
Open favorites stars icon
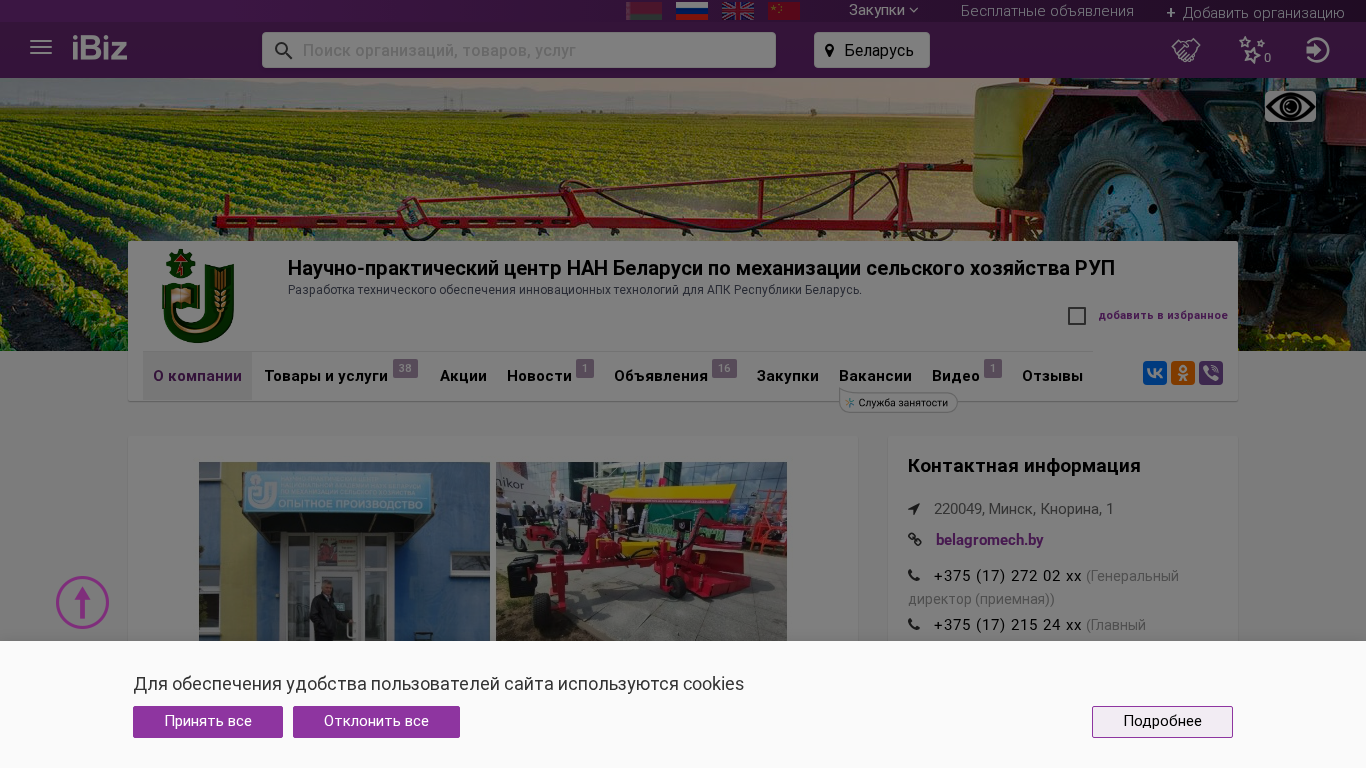coord(1252,50)
